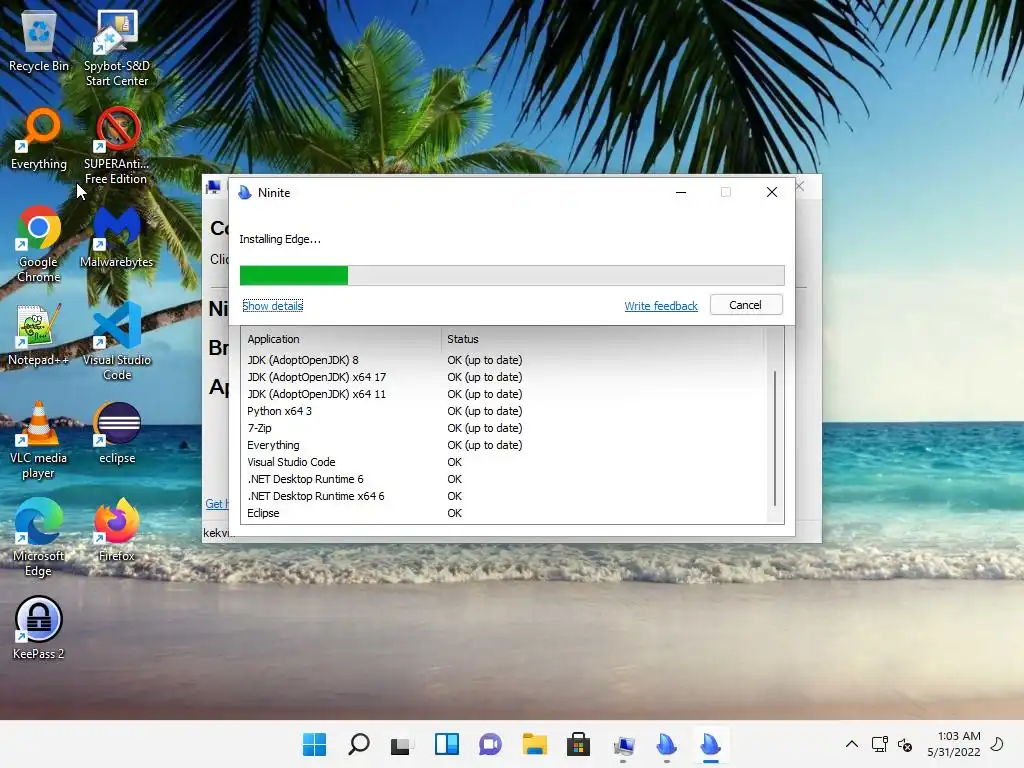Select the eclipse desktop shortcut
The image size is (1024, 768).
[117, 433]
